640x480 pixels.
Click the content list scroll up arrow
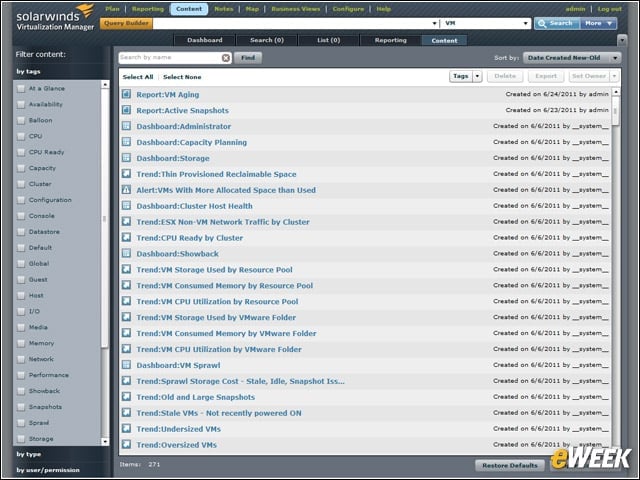[x=616, y=91]
